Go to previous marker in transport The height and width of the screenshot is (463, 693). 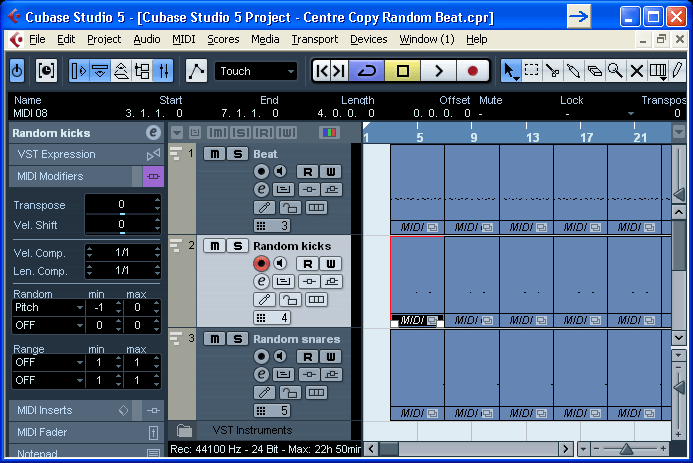(x=322, y=71)
